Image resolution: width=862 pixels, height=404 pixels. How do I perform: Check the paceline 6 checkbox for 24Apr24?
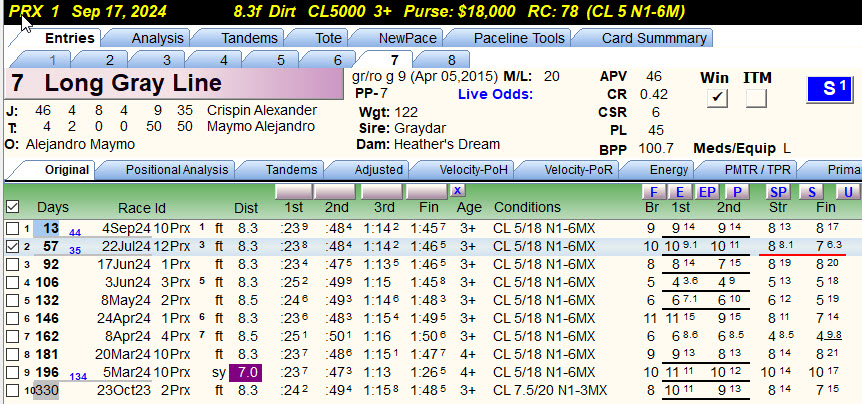pyautogui.click(x=12, y=319)
